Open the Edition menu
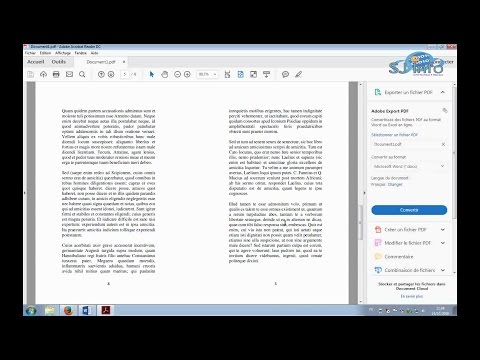Image resolution: width=480 pixels, height=360 pixels. (45, 53)
